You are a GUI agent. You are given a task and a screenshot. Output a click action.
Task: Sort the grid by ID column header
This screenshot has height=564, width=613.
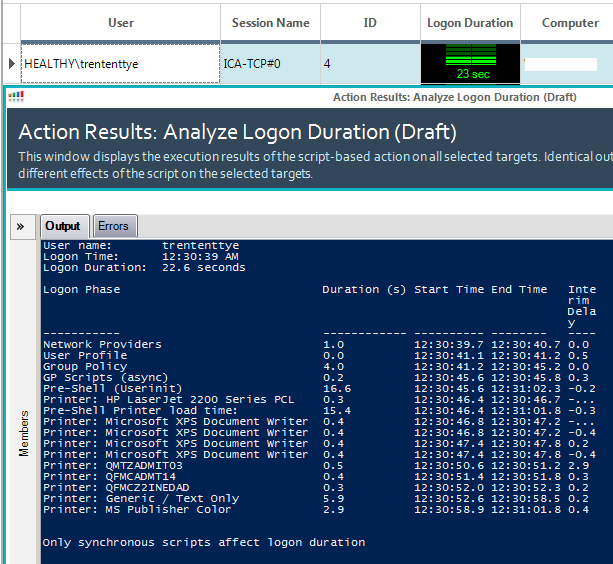[367, 22]
